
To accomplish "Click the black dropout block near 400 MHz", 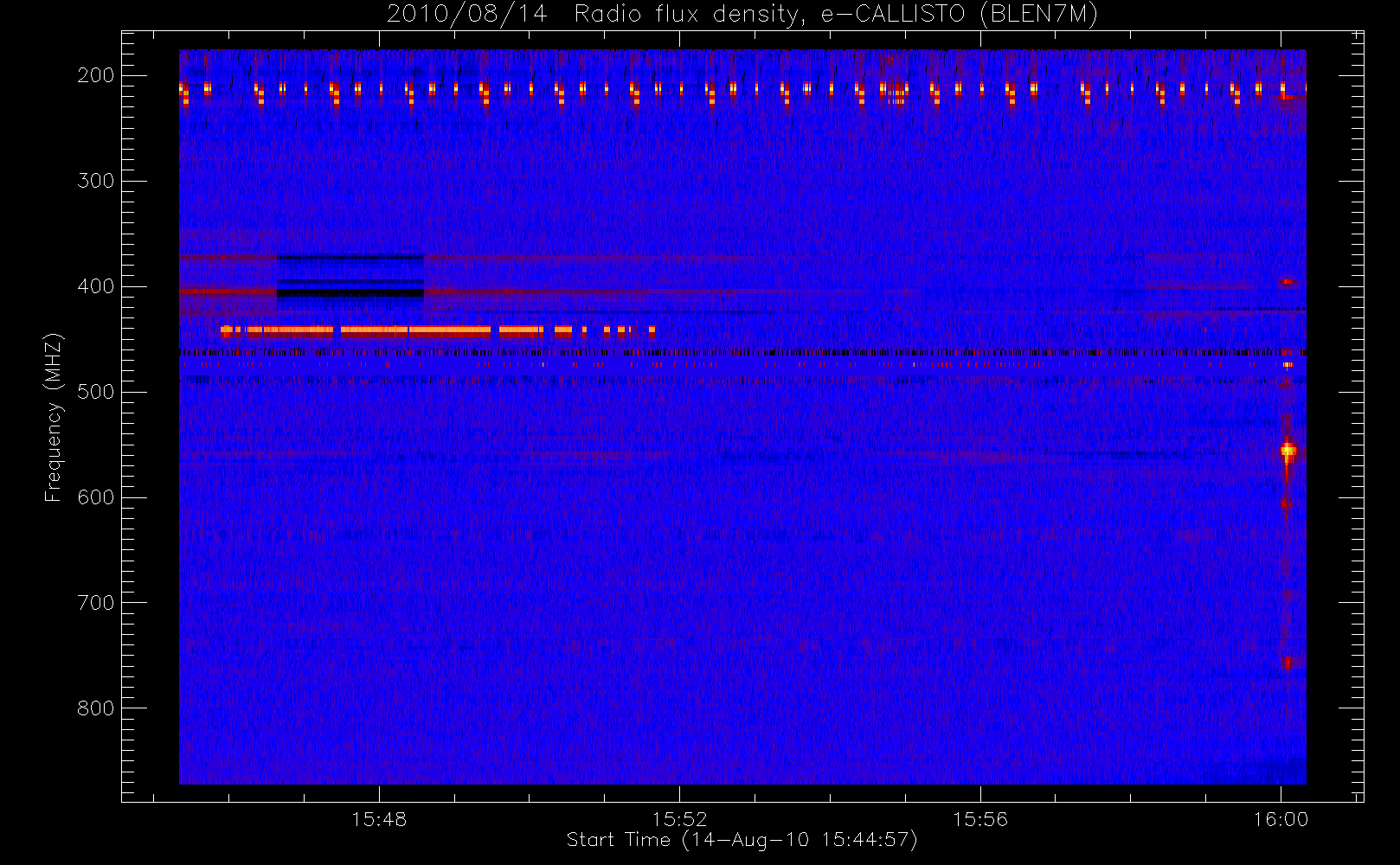I will coord(350,293).
